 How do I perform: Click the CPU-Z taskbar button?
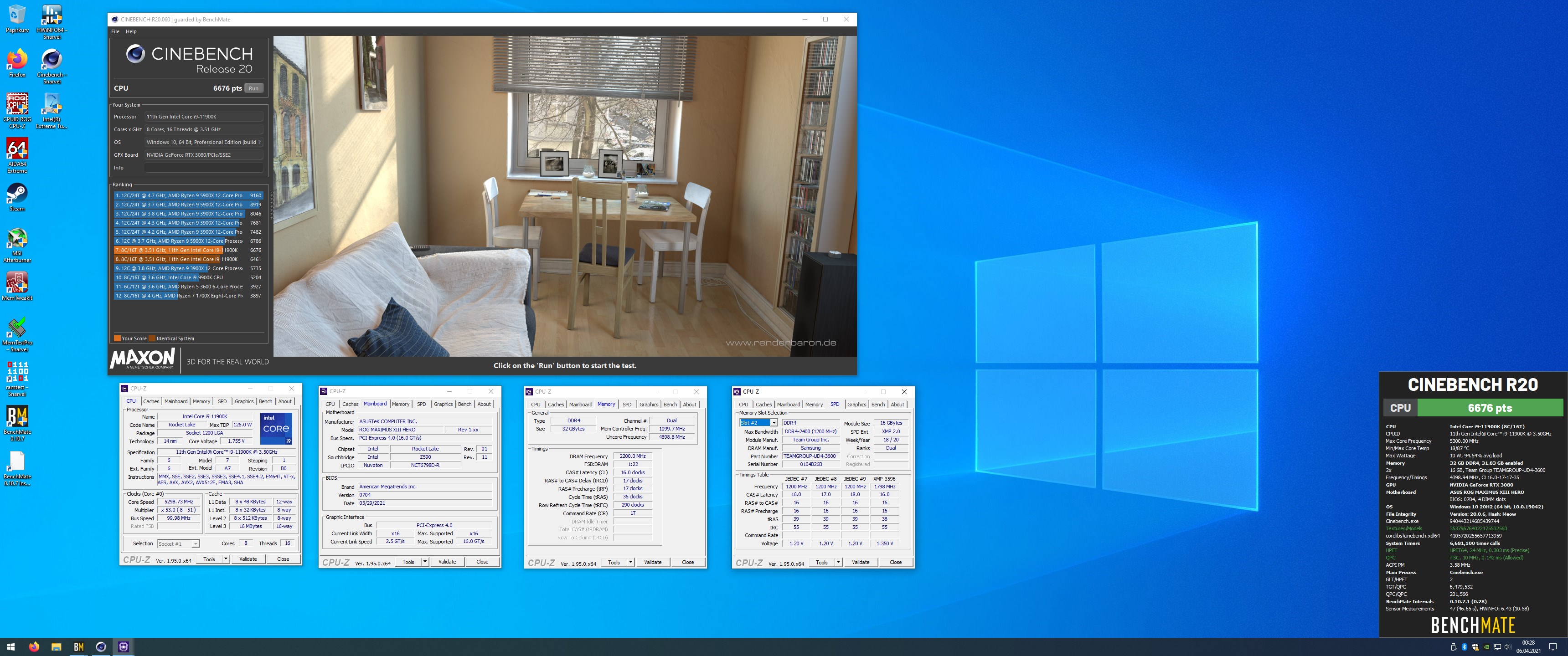click(x=124, y=647)
